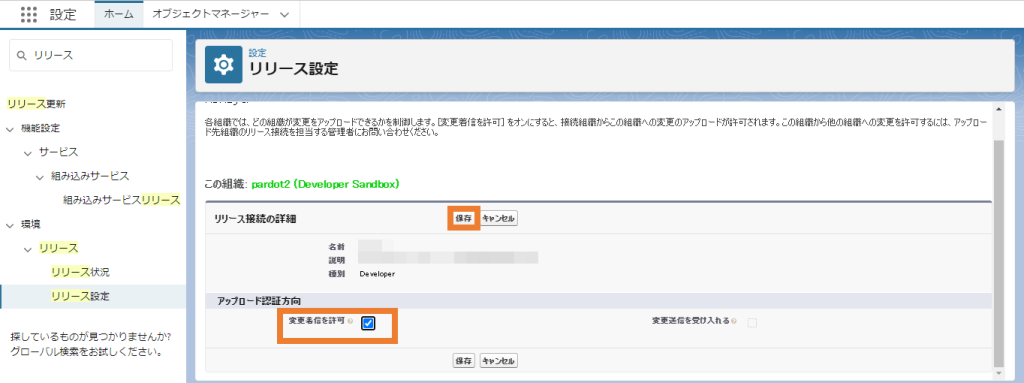Open 組み込みサービスリリース in the sidebar
Viewport: 1024px width, 383px height.
tap(121, 200)
